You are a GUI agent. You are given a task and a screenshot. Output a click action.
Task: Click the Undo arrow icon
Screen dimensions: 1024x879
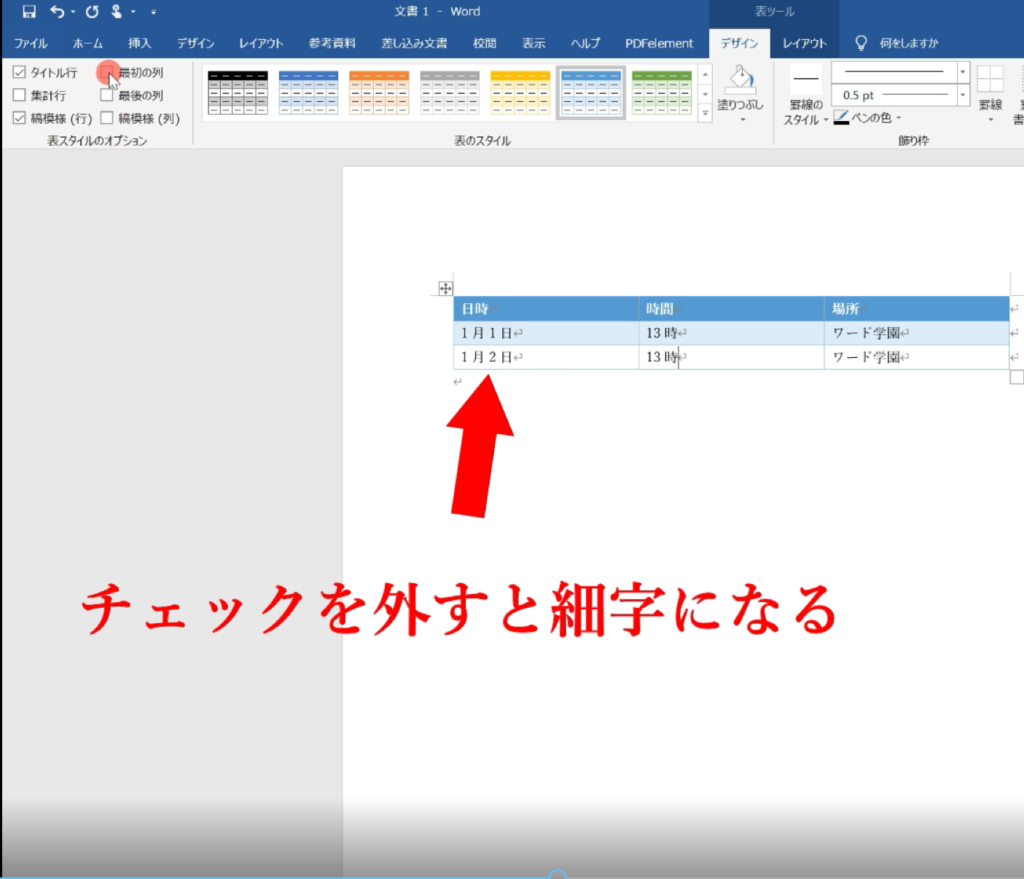tap(57, 12)
